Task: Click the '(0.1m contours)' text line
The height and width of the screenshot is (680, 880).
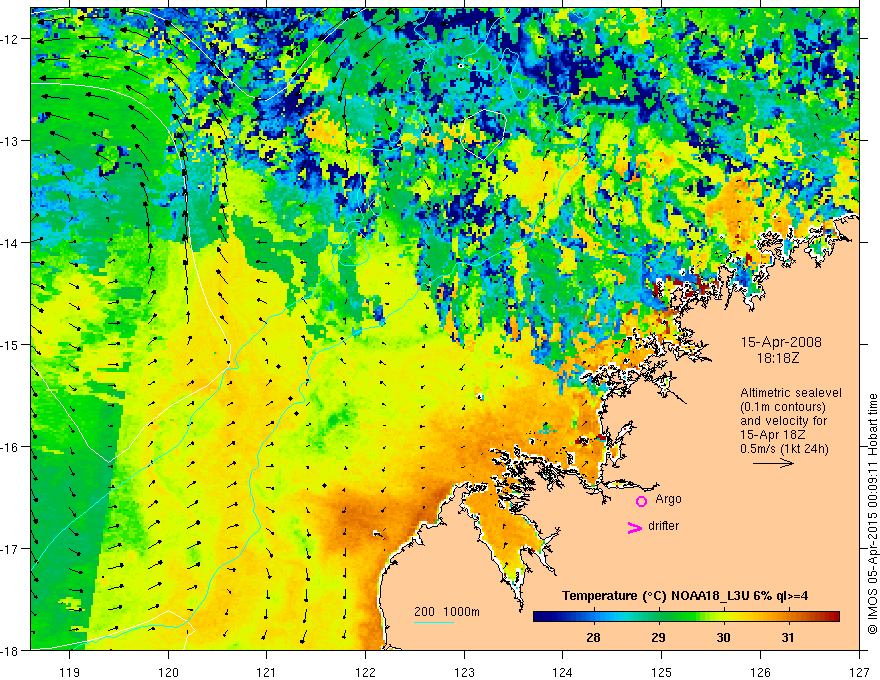Action: click(783, 407)
